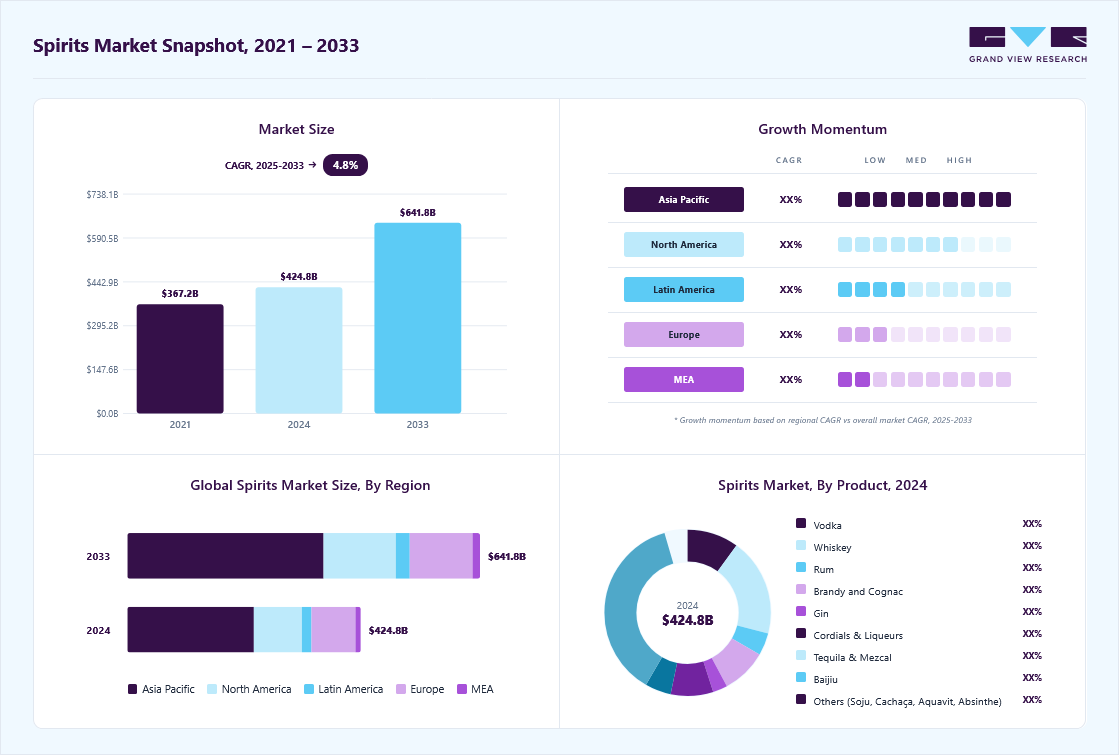The height and width of the screenshot is (755, 1120).
Task: Click the Vodka product label text
Action: 827,525
